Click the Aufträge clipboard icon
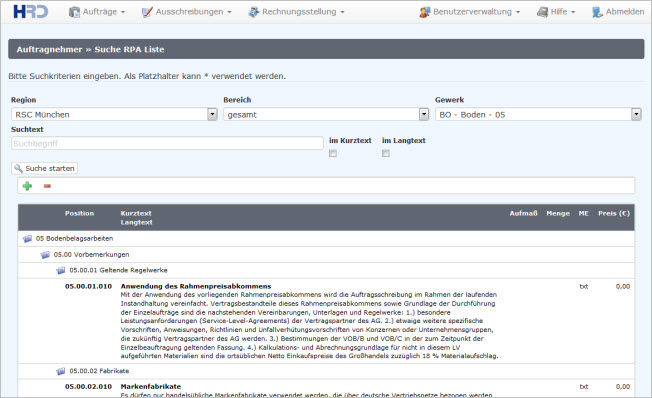The width and height of the screenshot is (652, 398). [74, 12]
